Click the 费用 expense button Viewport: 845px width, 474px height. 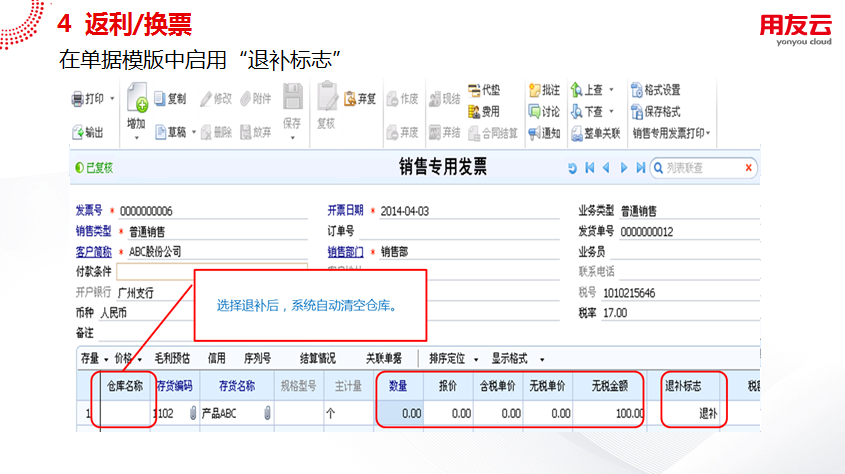(x=484, y=111)
